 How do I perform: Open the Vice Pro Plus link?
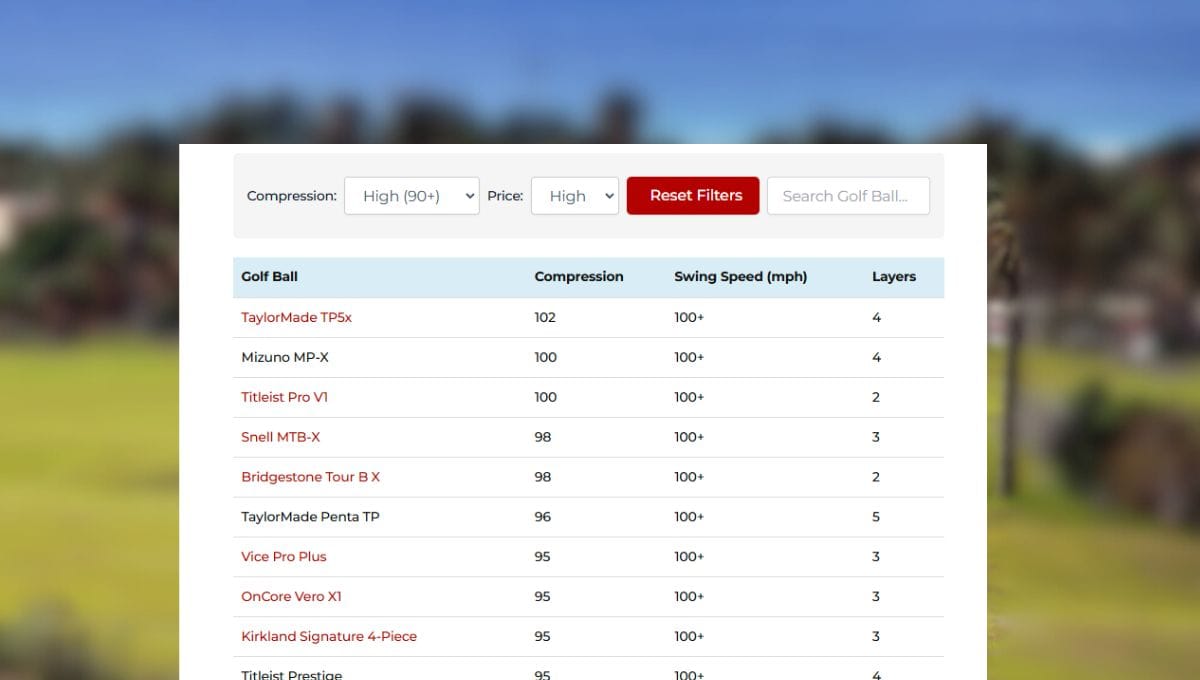(x=283, y=557)
